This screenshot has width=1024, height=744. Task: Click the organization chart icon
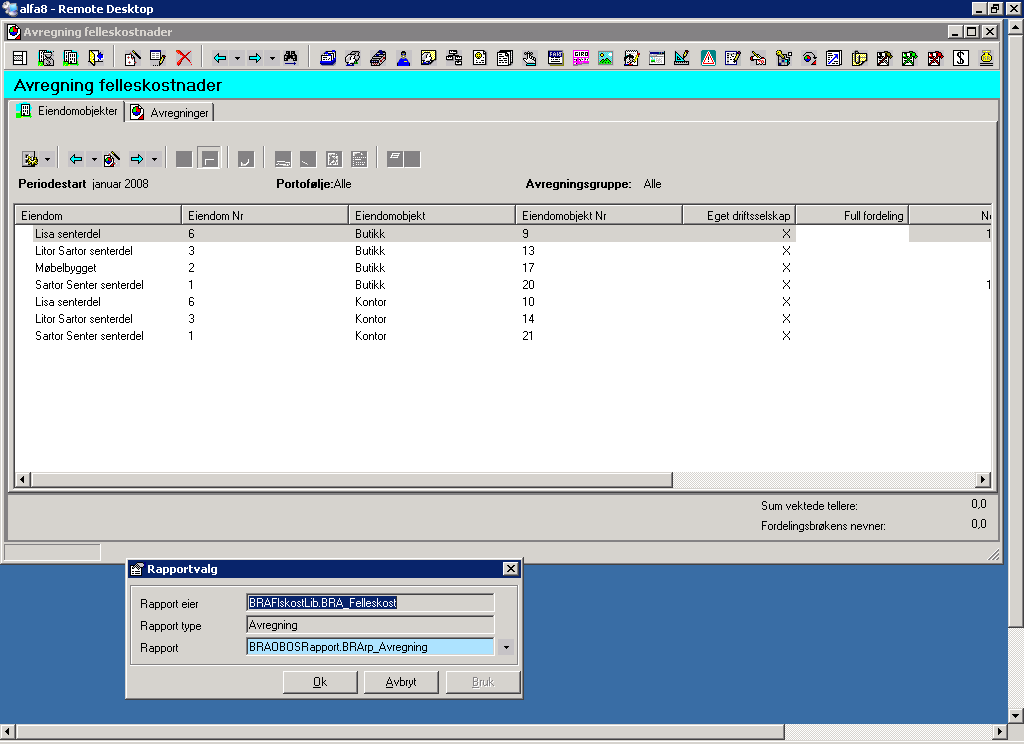click(x=454, y=58)
